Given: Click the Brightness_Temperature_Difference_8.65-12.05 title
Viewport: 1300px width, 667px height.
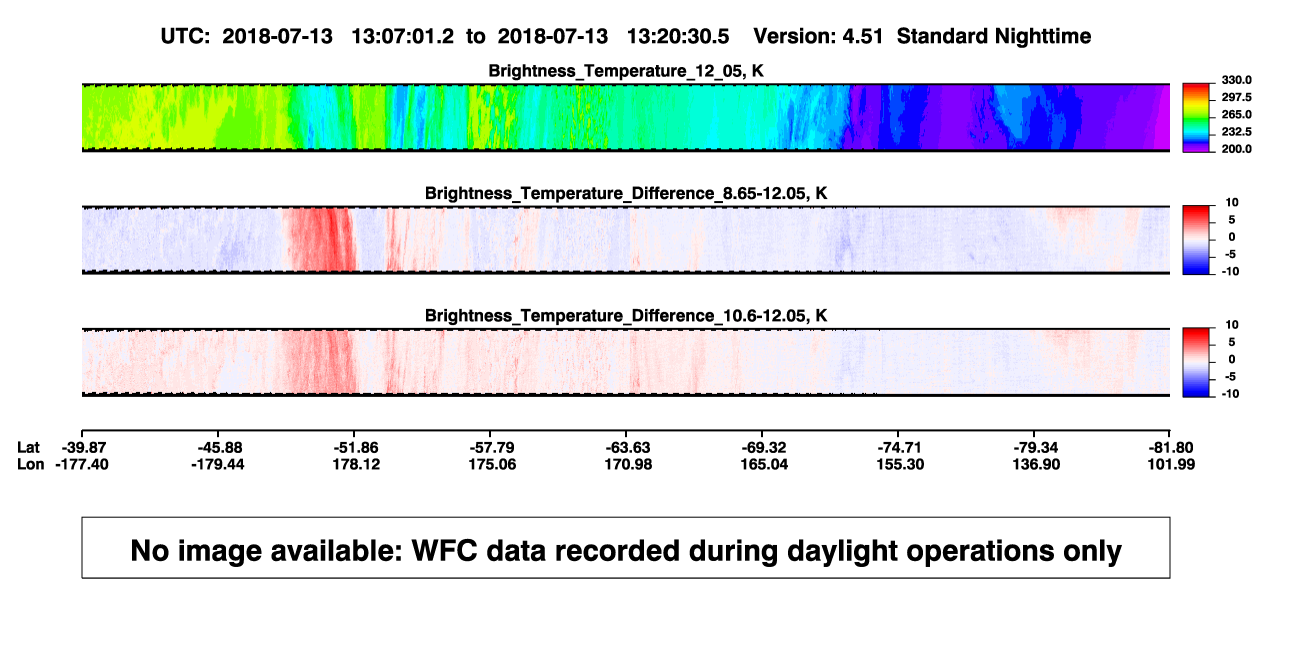Looking at the screenshot, I should [x=626, y=193].
